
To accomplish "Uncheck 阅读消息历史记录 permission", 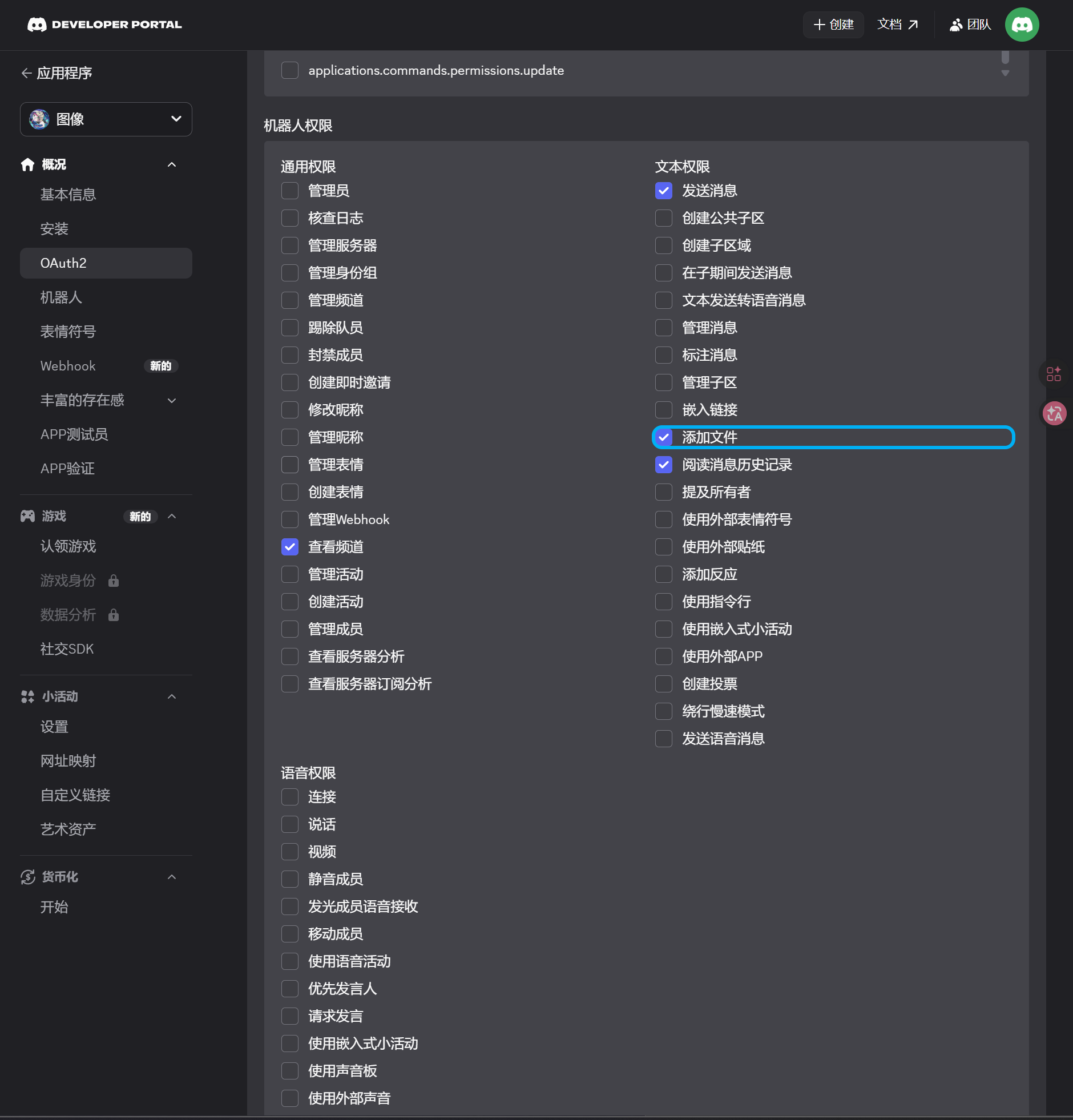I will pos(663,465).
